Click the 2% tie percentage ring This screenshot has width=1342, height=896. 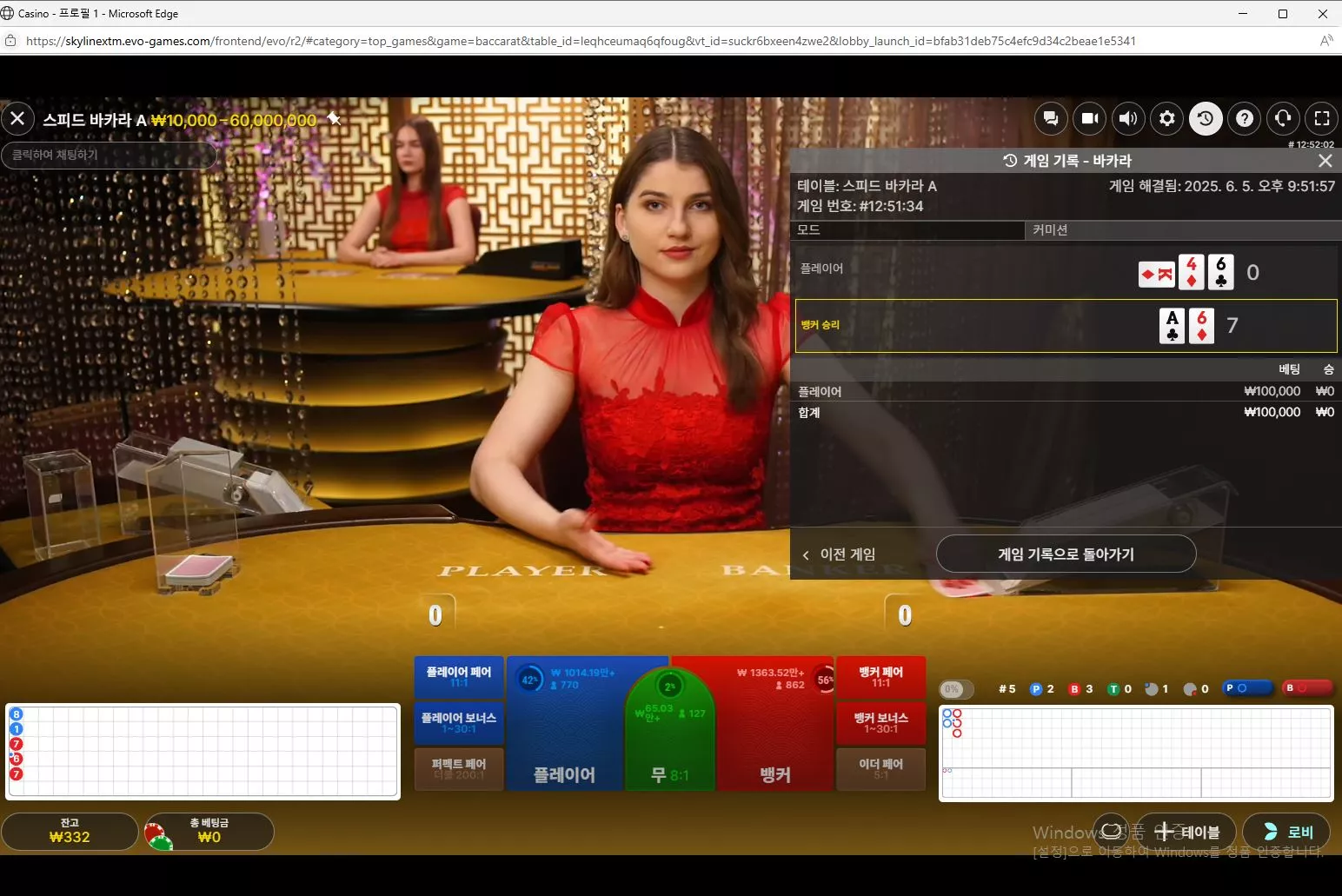pos(669,687)
